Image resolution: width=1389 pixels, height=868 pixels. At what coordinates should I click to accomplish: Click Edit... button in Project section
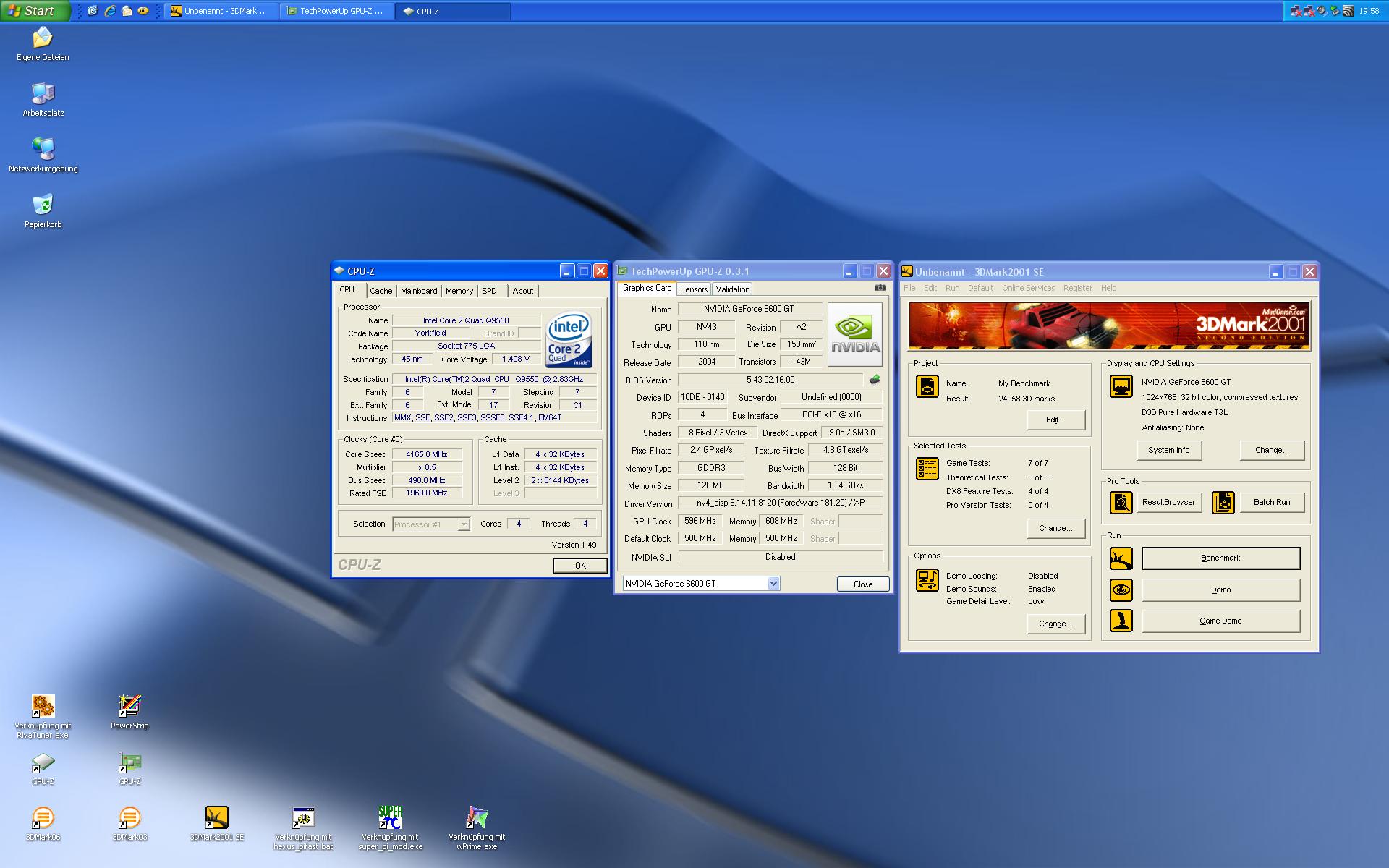[1055, 420]
